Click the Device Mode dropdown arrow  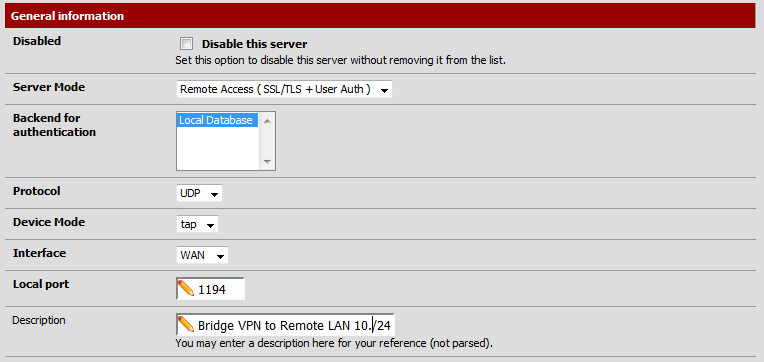coord(210,226)
